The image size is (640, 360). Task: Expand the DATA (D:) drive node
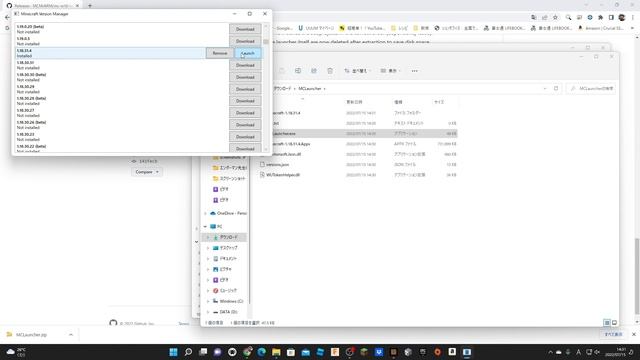tap(208, 312)
